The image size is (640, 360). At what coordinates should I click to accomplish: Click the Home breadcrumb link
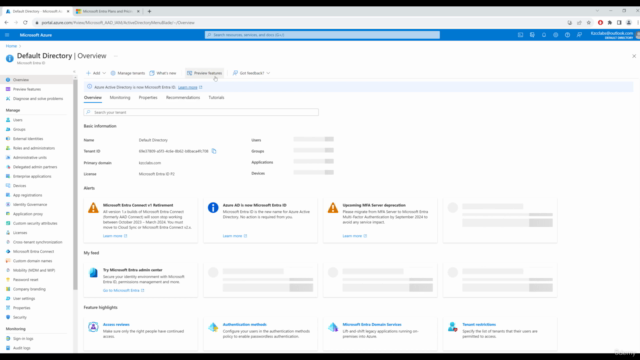tap(11, 46)
